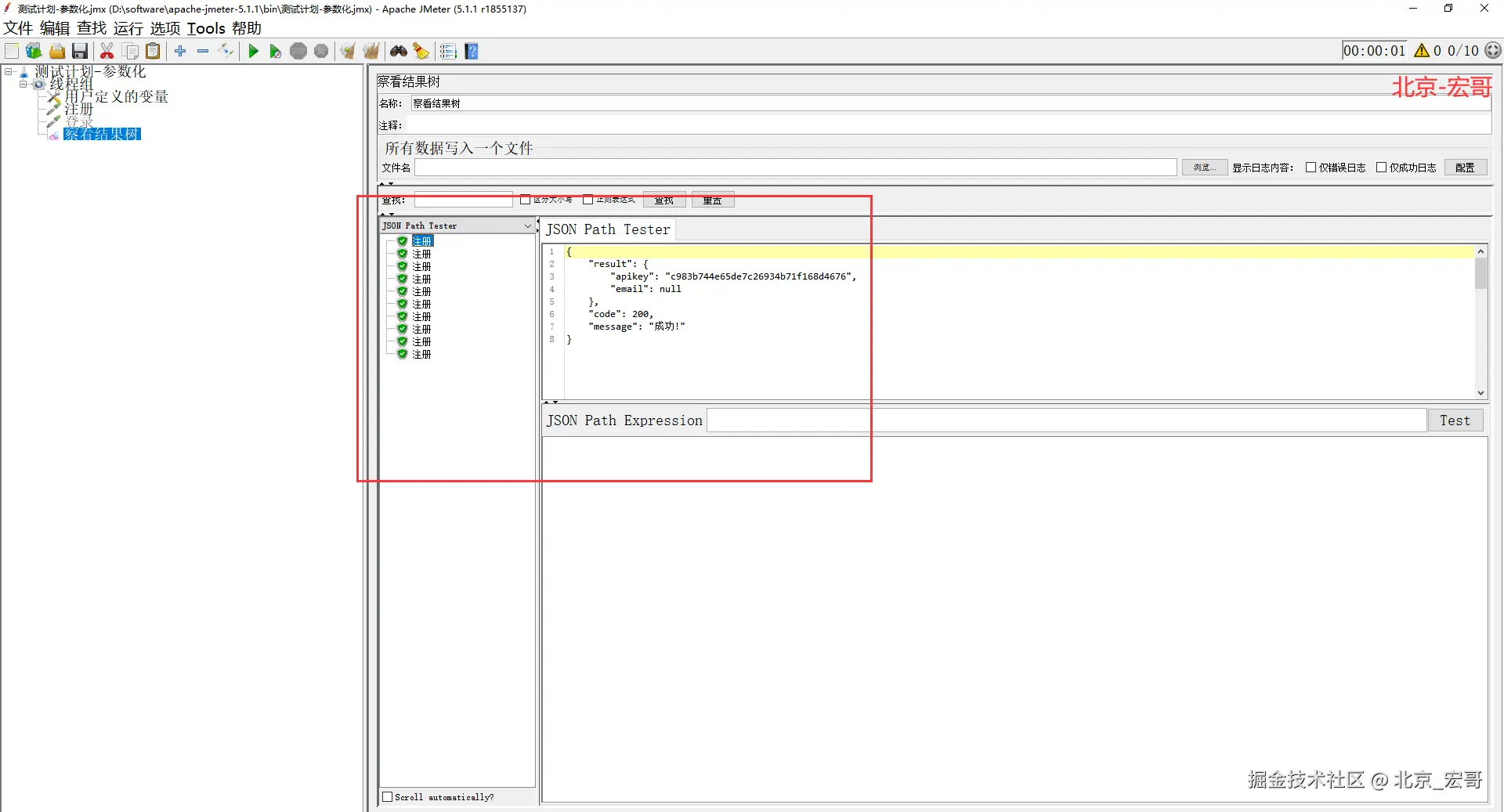The width and height of the screenshot is (1504, 812).
Task: Enable the 仅错误日志 checkbox
Action: [1311, 168]
